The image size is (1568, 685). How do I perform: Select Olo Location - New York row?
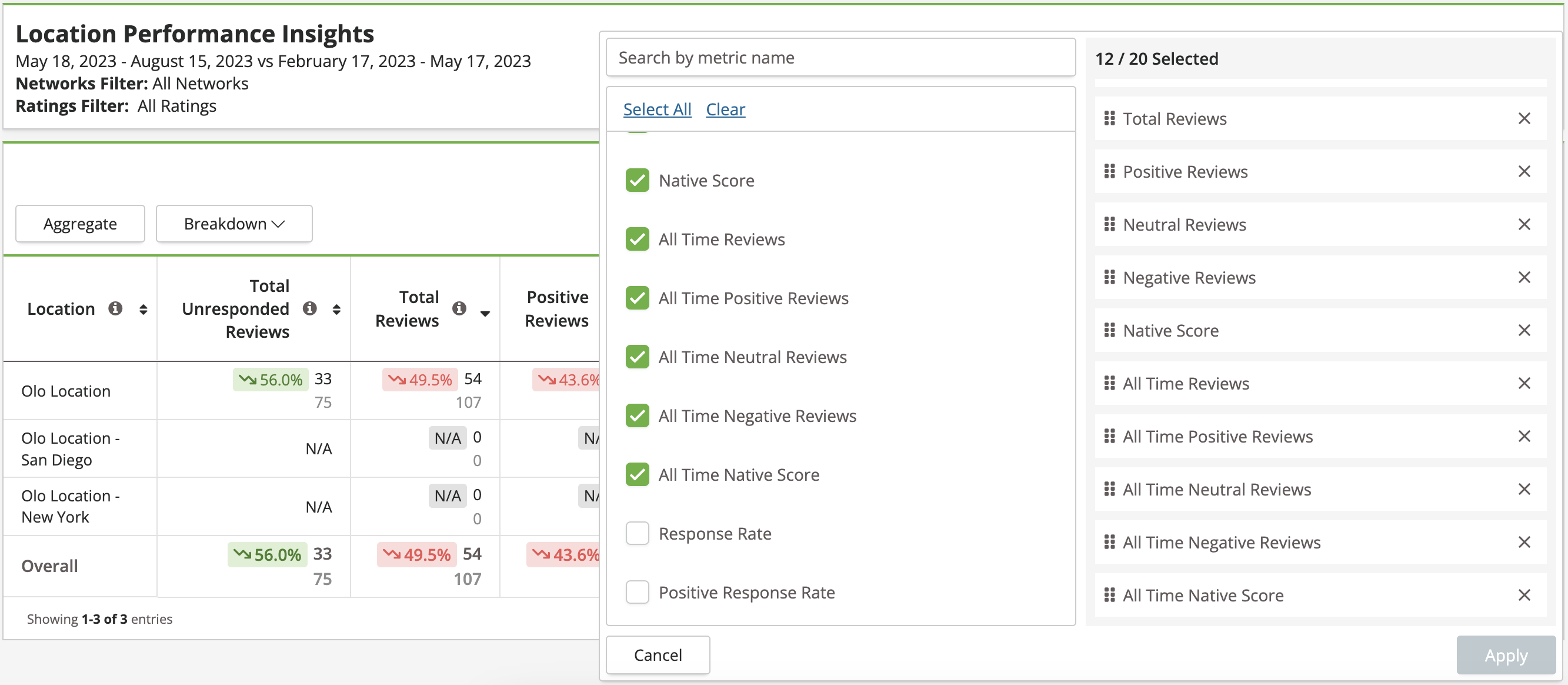click(x=71, y=506)
